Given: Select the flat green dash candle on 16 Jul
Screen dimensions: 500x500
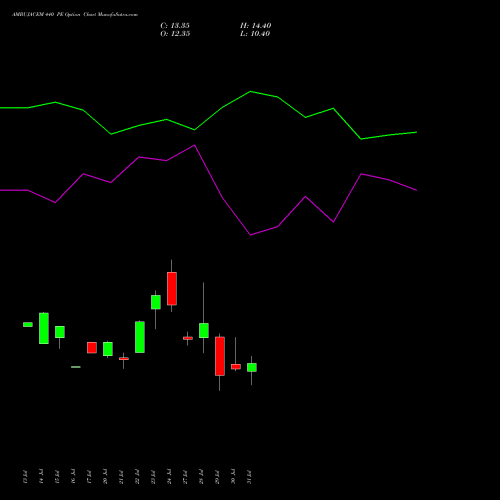Looking at the screenshot, I should [x=76, y=367].
